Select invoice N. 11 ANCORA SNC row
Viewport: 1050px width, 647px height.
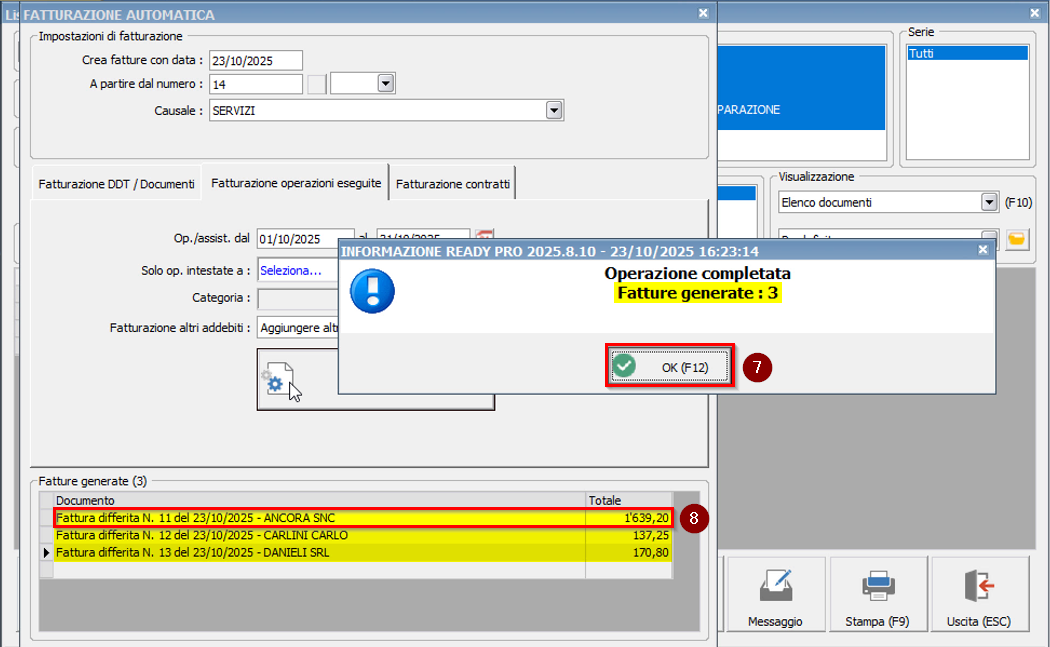coord(320,518)
